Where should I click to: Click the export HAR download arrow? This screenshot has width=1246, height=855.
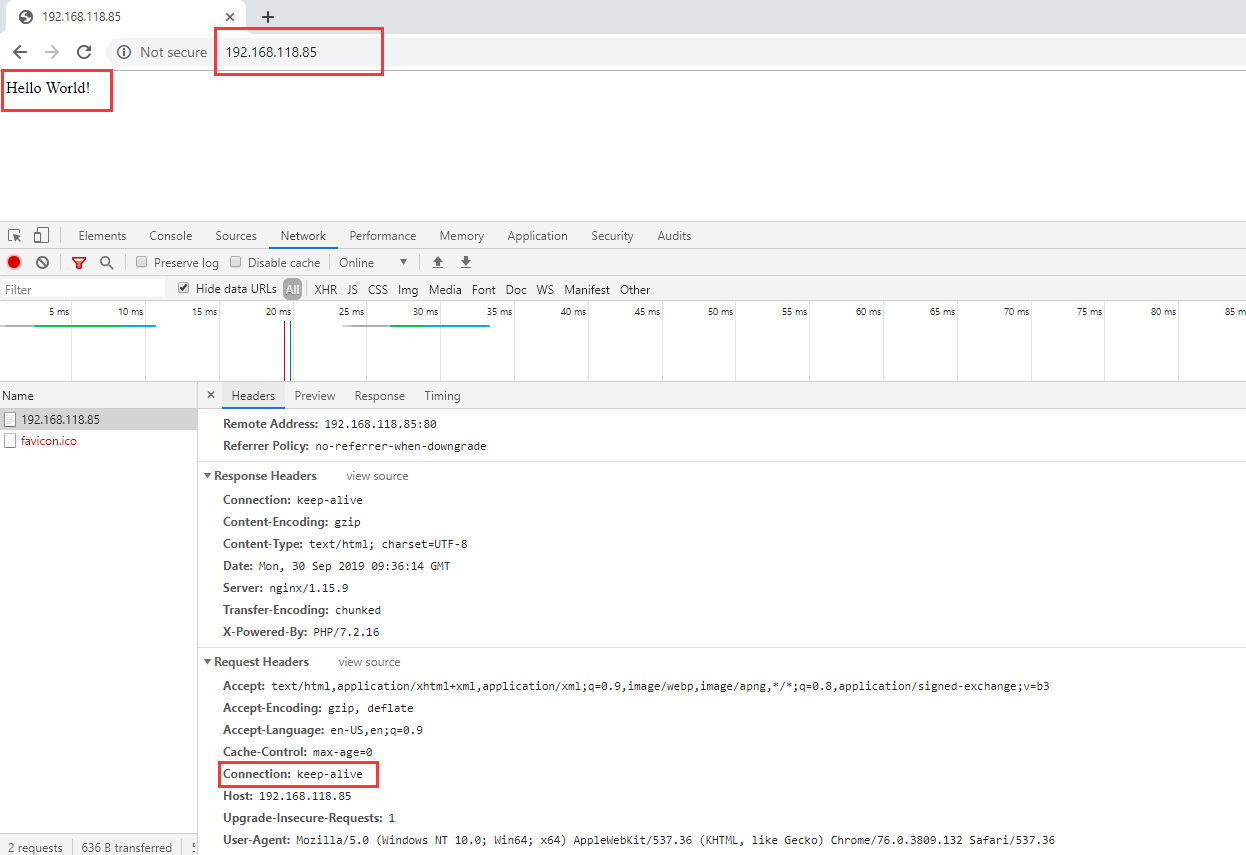pyautogui.click(x=465, y=262)
